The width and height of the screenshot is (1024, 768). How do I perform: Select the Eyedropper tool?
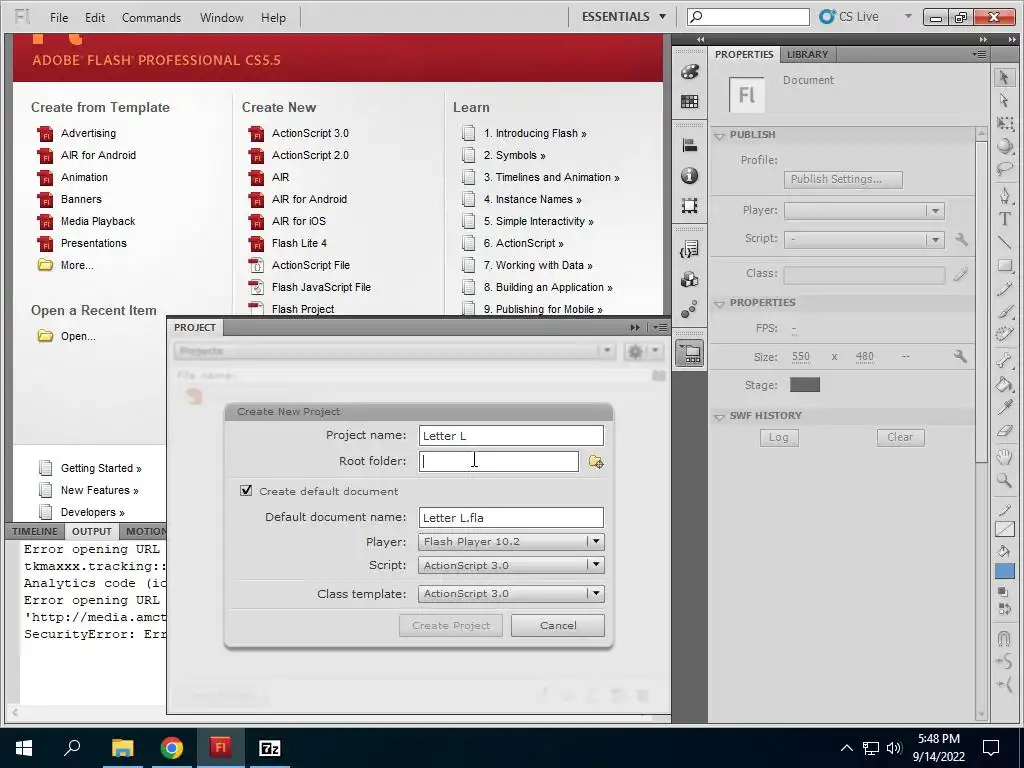point(1004,408)
